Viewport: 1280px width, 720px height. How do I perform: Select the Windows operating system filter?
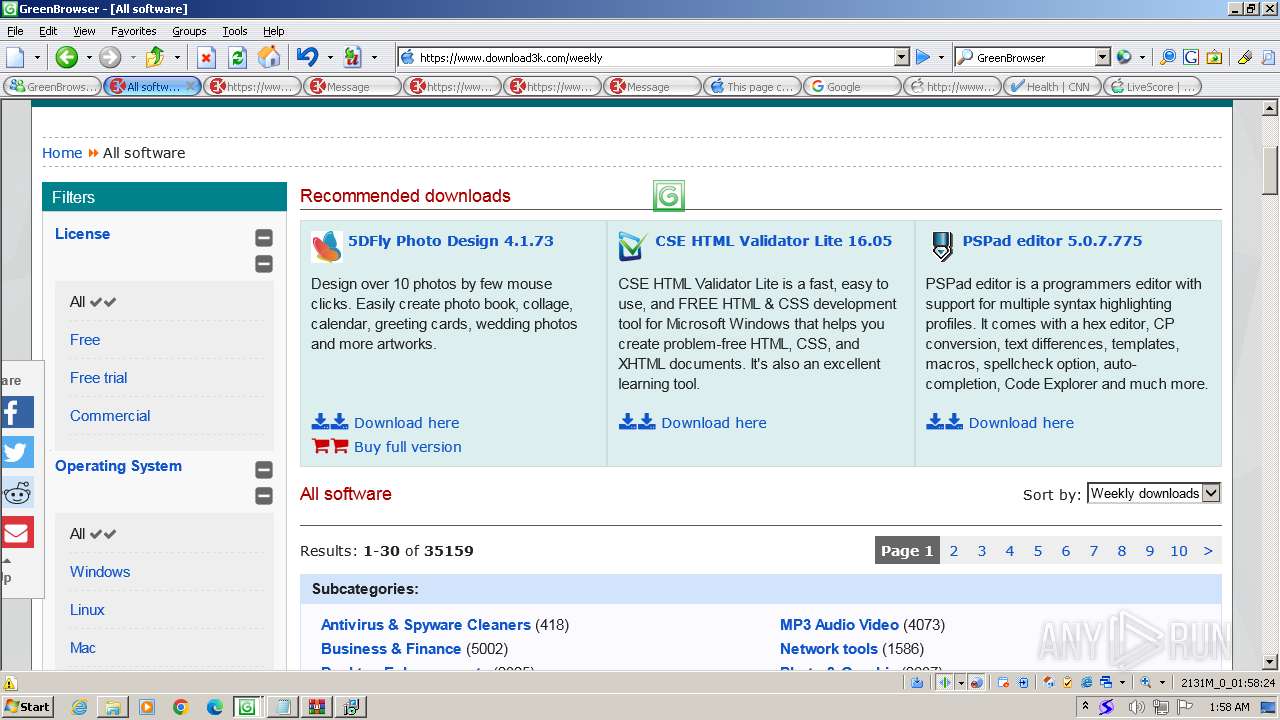100,572
